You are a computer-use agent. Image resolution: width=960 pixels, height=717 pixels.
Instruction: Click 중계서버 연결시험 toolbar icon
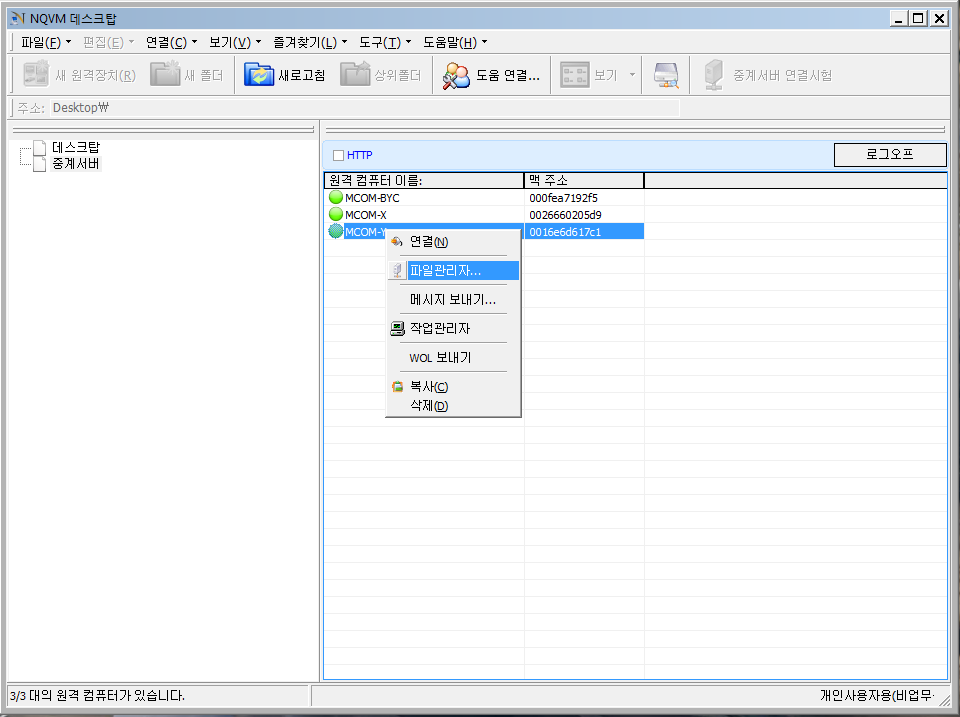[x=714, y=75]
